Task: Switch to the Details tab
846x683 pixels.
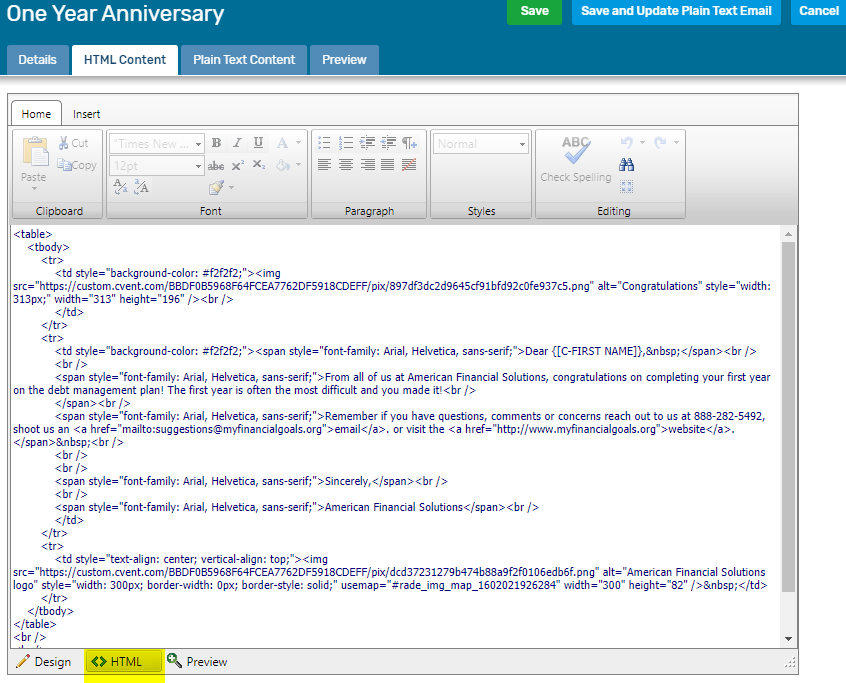Action: click(37, 60)
